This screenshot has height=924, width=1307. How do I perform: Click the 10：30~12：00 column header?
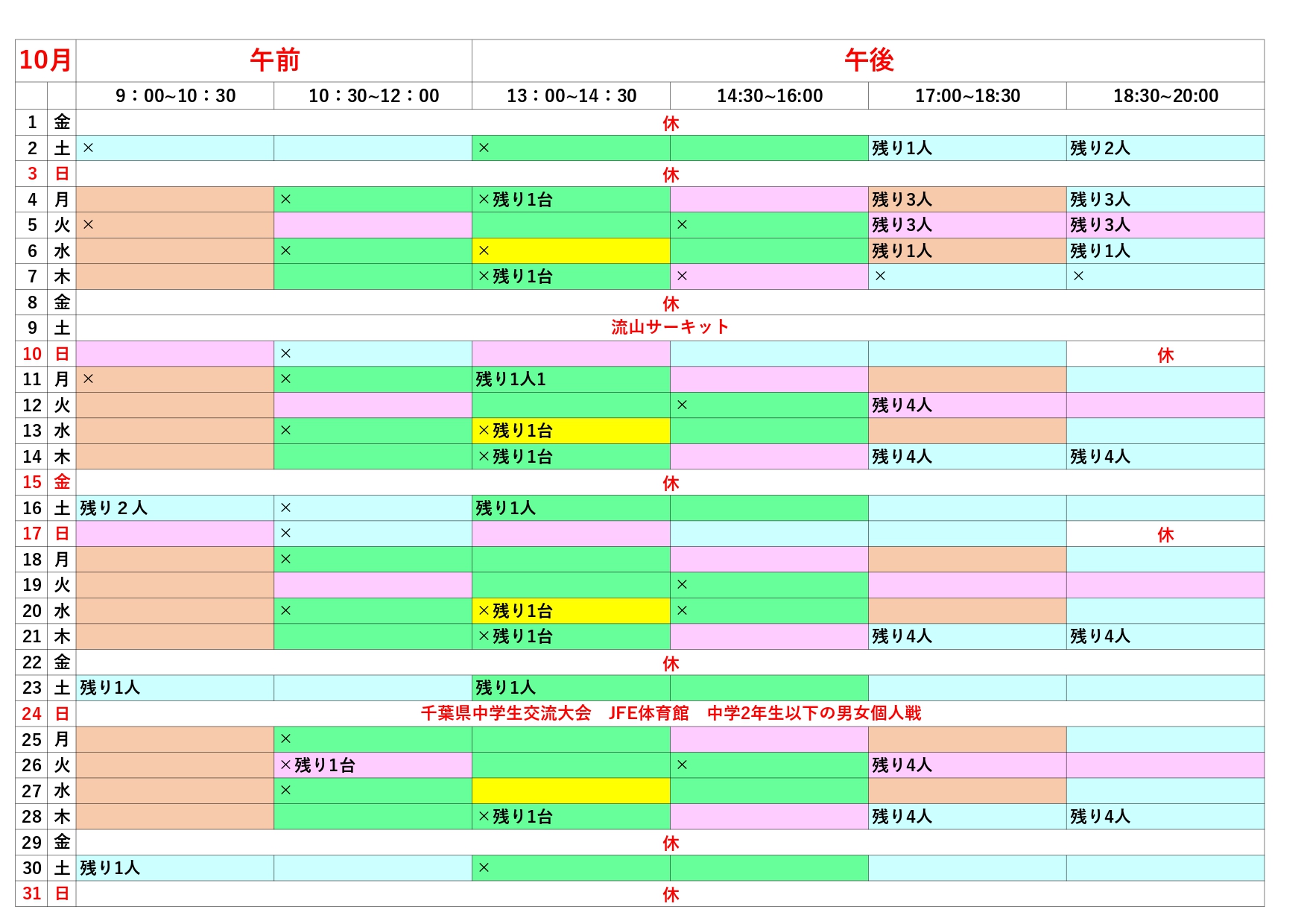point(373,95)
